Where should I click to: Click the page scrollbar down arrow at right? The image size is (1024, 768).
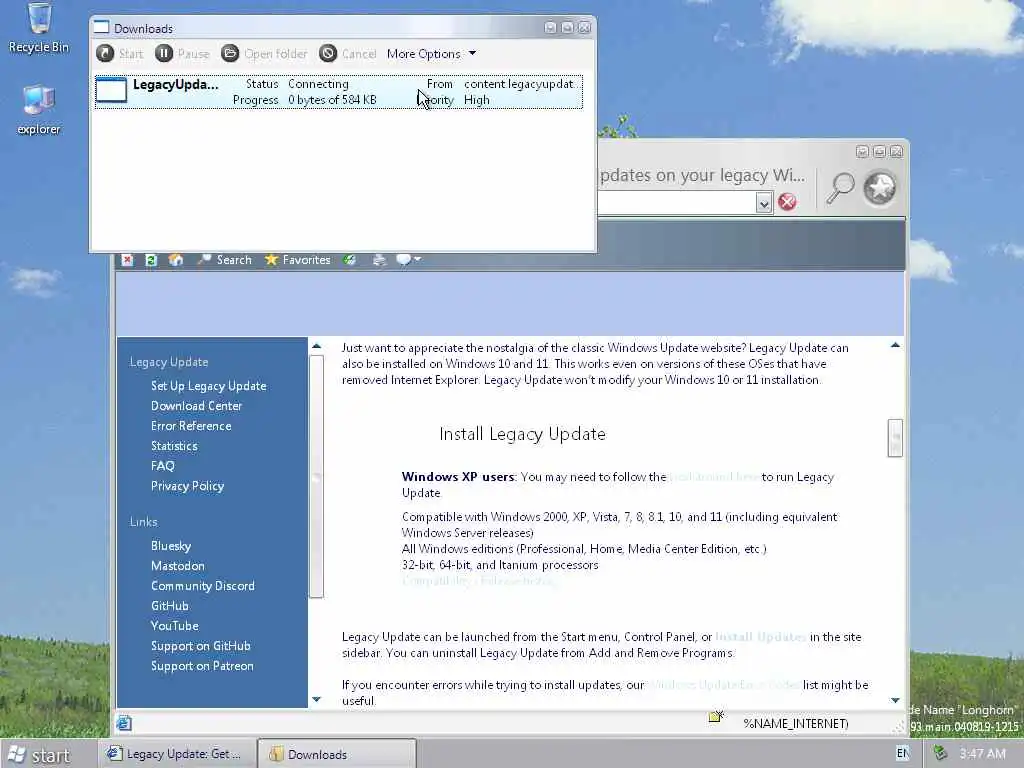point(895,700)
